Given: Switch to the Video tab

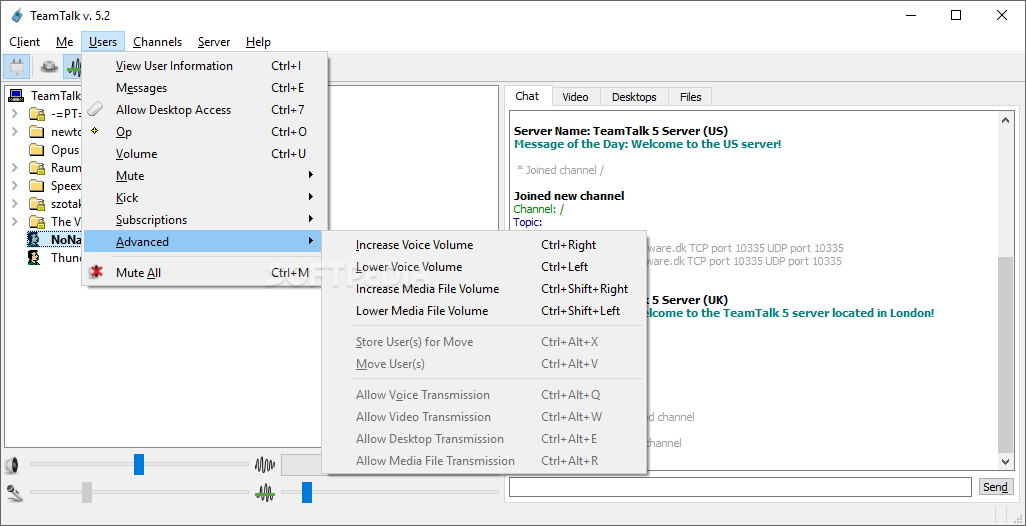Looking at the screenshot, I should tap(575, 97).
